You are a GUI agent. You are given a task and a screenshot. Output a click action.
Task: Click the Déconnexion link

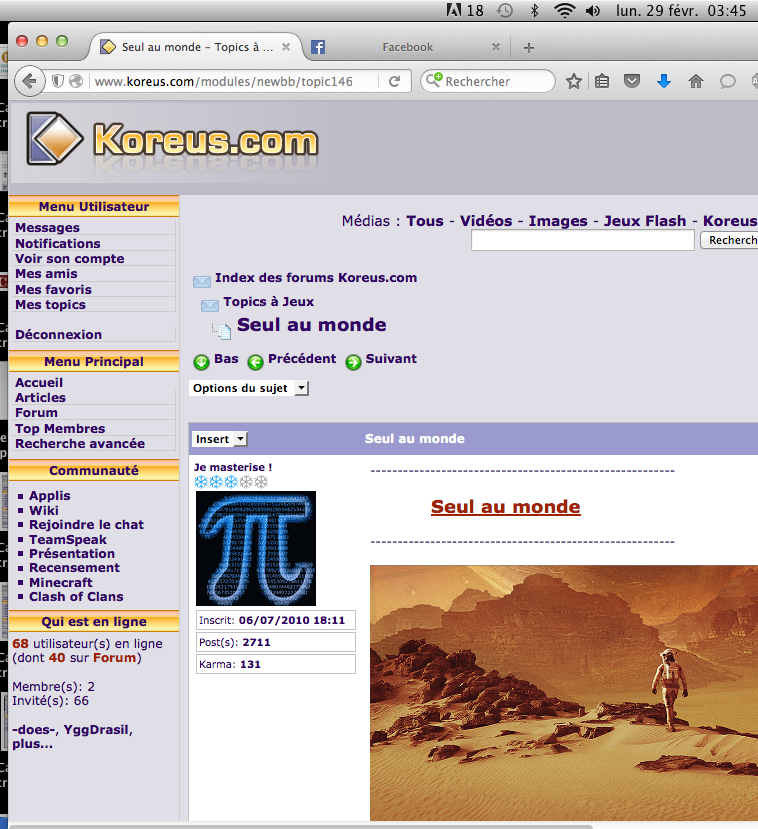(x=58, y=334)
